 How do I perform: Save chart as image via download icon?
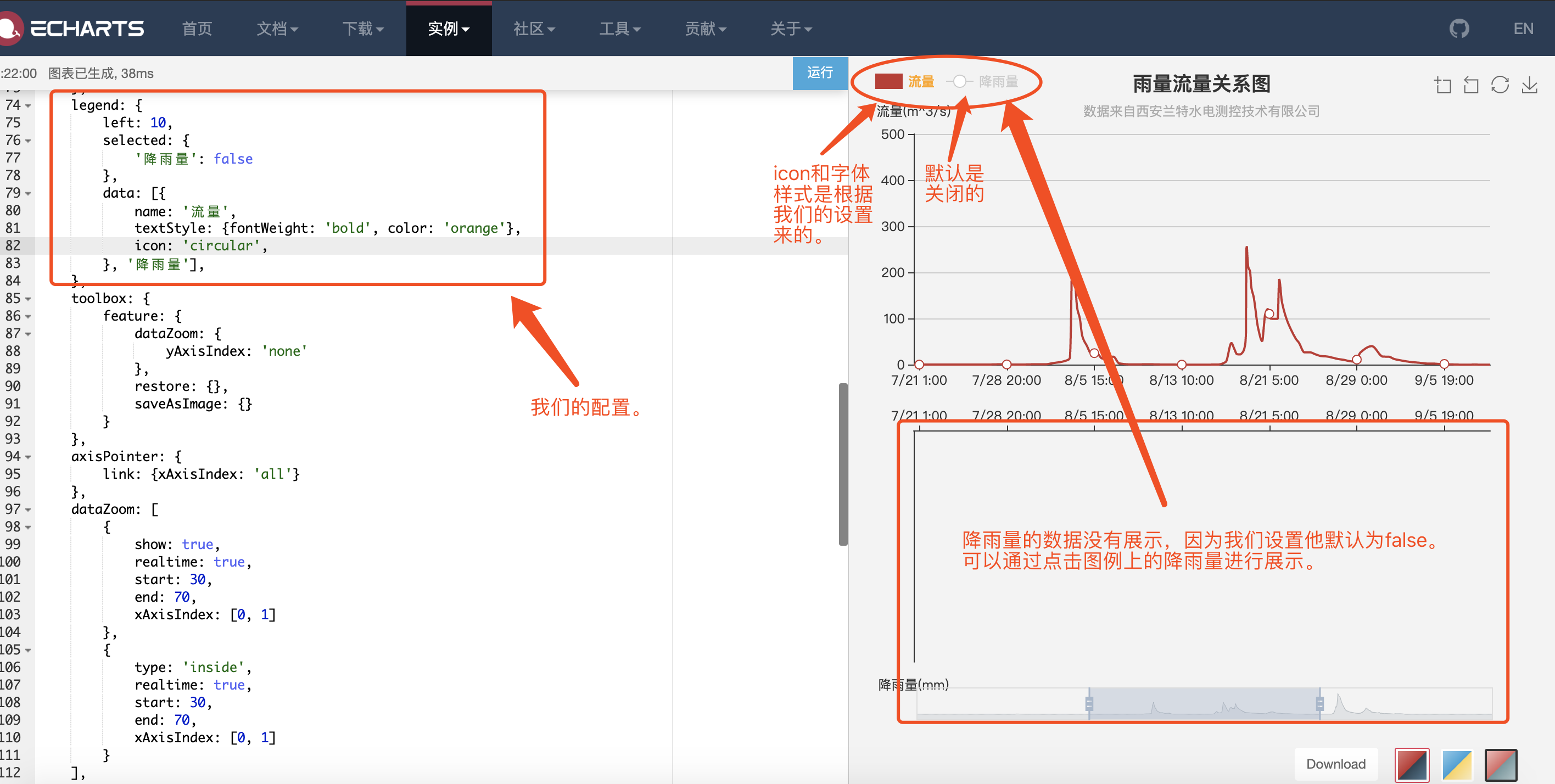(x=1529, y=85)
